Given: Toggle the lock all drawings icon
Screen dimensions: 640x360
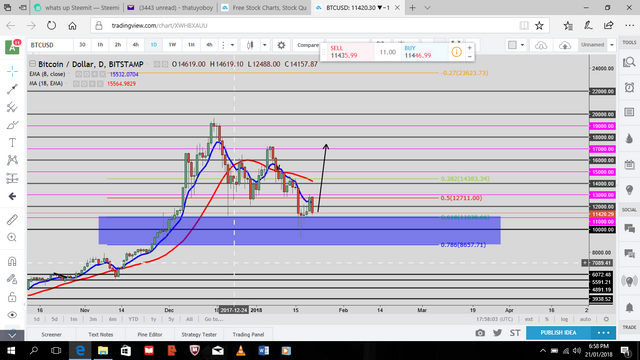Looking at the screenshot, I should coord(12,297).
